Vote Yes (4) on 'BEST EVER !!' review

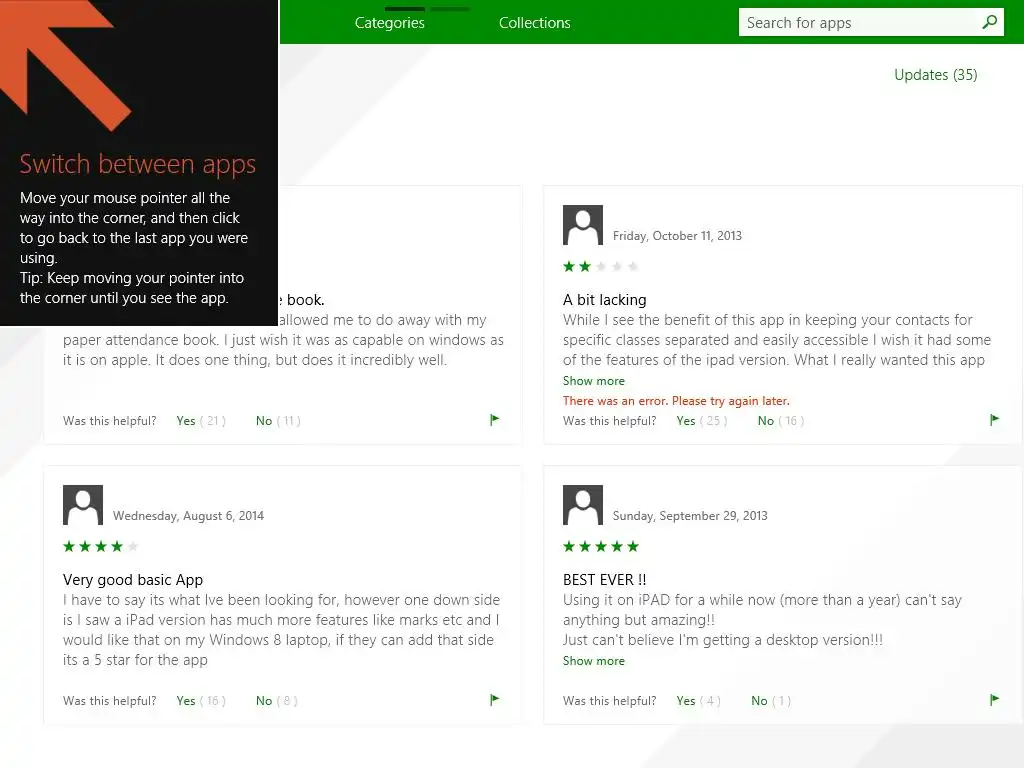[699, 701]
